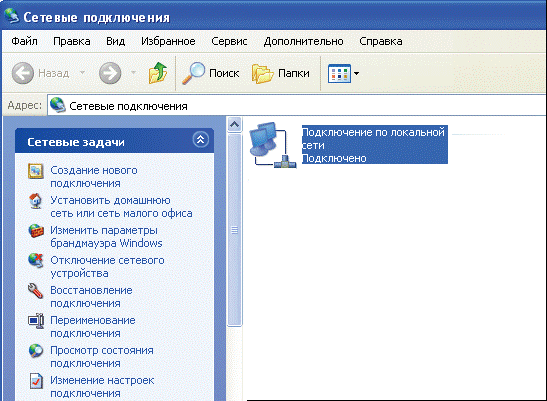The image size is (547, 401).
Task: Open Search (Поиск) magnifier tool
Action: pyautogui.click(x=210, y=73)
